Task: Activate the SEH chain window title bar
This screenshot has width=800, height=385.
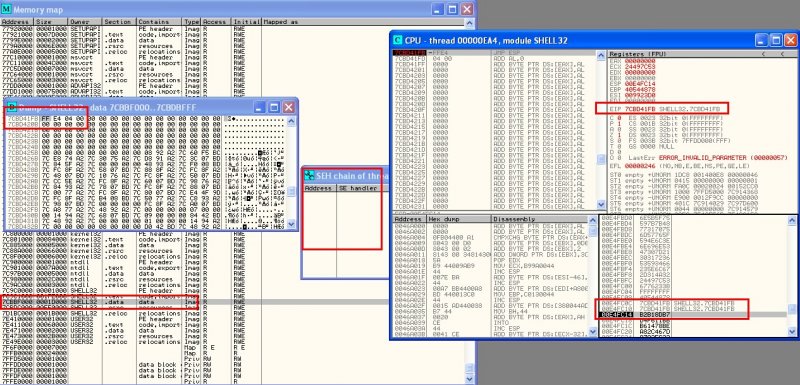Action: [x=346, y=176]
